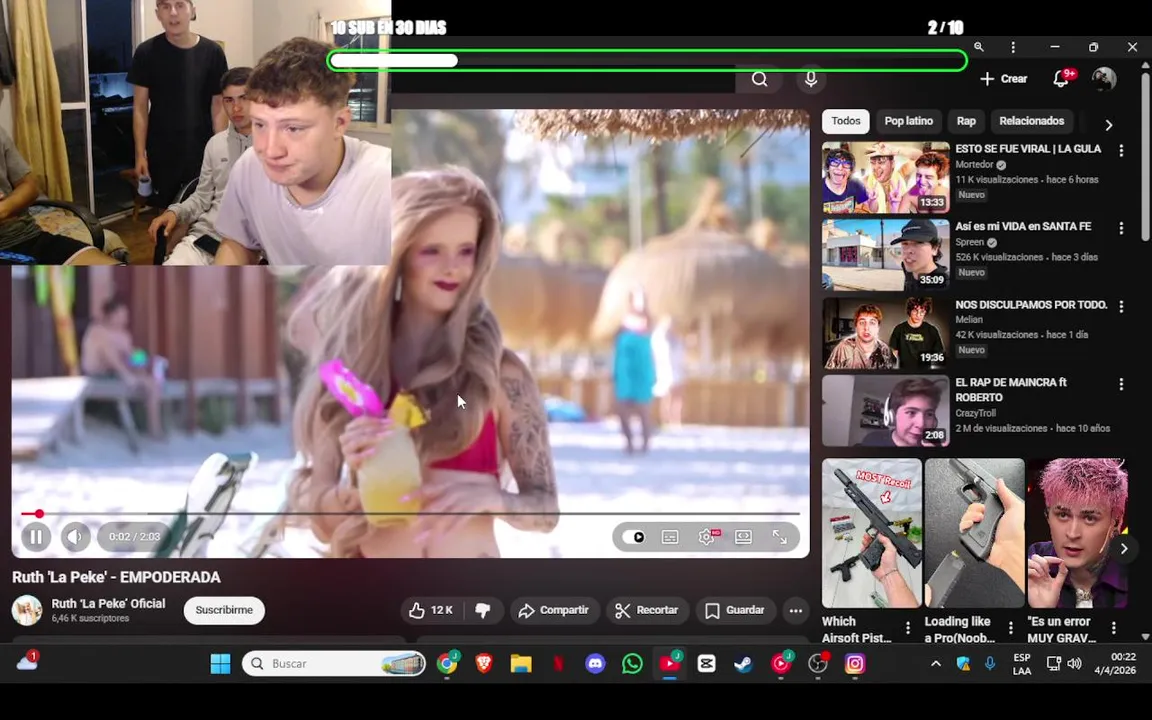Screen dimensions: 1152x720
Task: Open Netflix from the taskbar
Action: pyautogui.click(x=558, y=664)
